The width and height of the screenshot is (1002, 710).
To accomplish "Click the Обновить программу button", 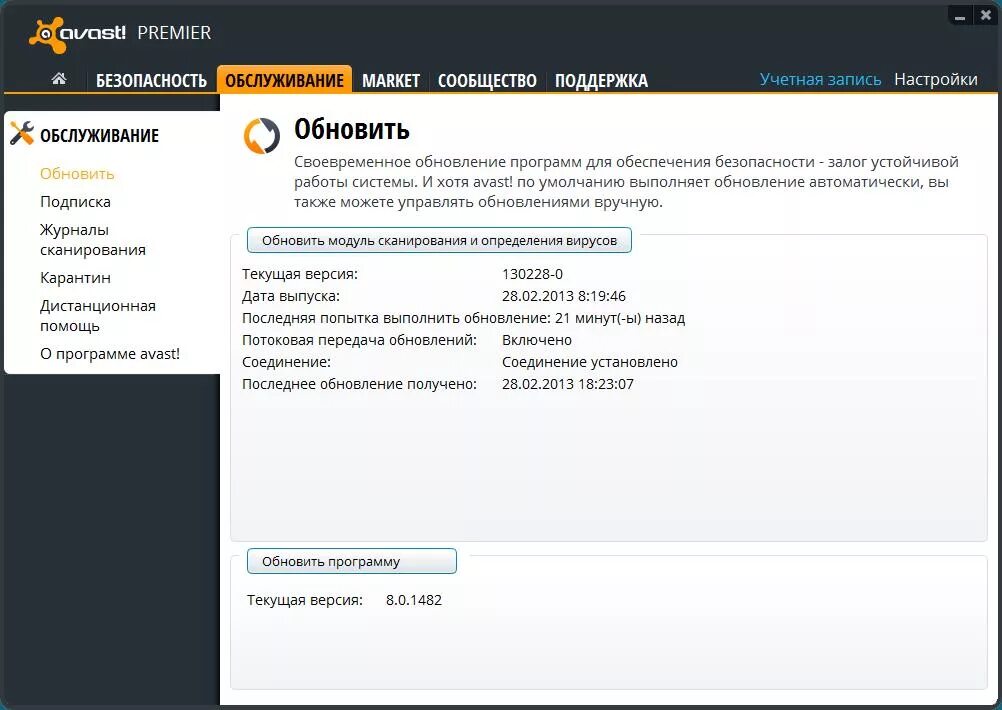I will pos(351,561).
